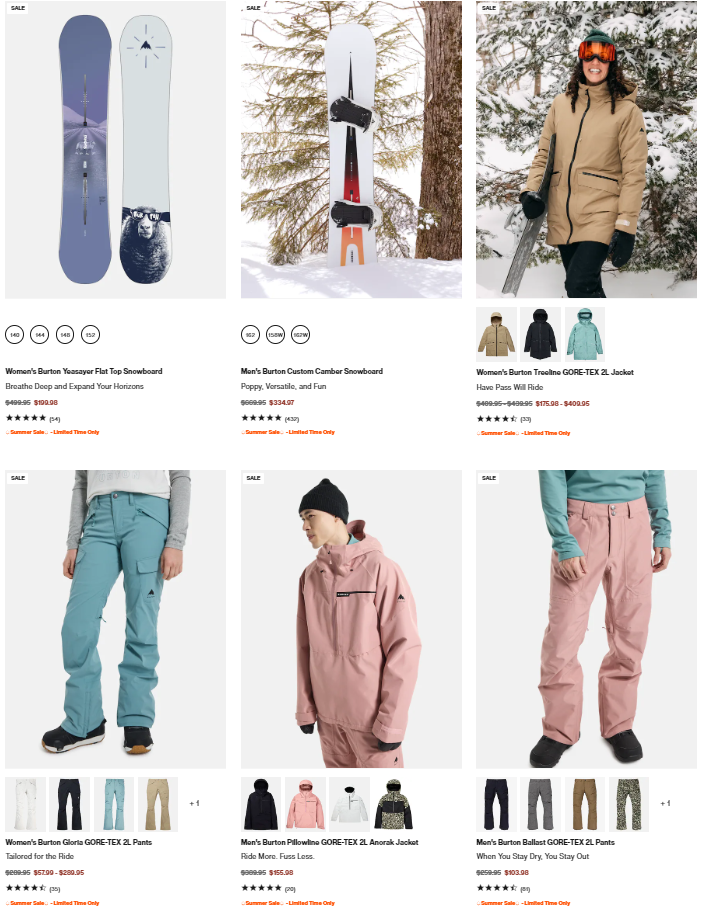Pick the gray Ballast pants color thumbnail
The image size is (701, 912).
(x=540, y=804)
